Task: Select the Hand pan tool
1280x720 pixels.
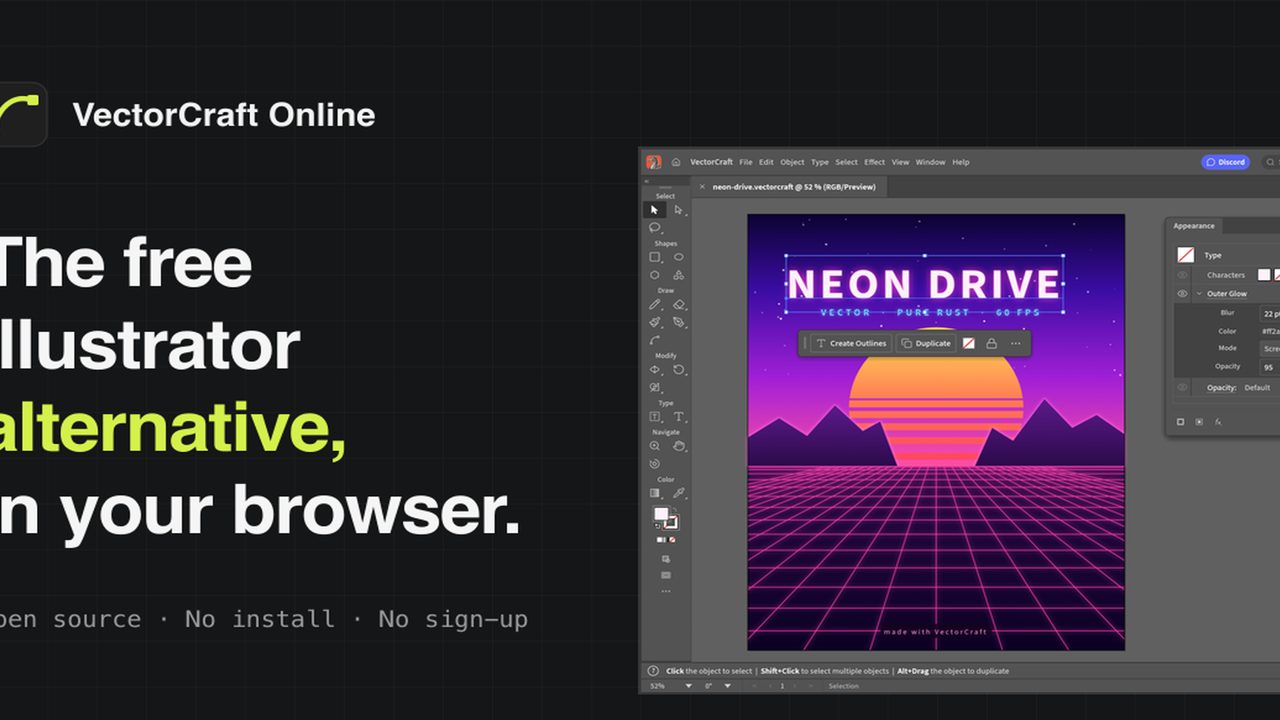Action: (678, 446)
